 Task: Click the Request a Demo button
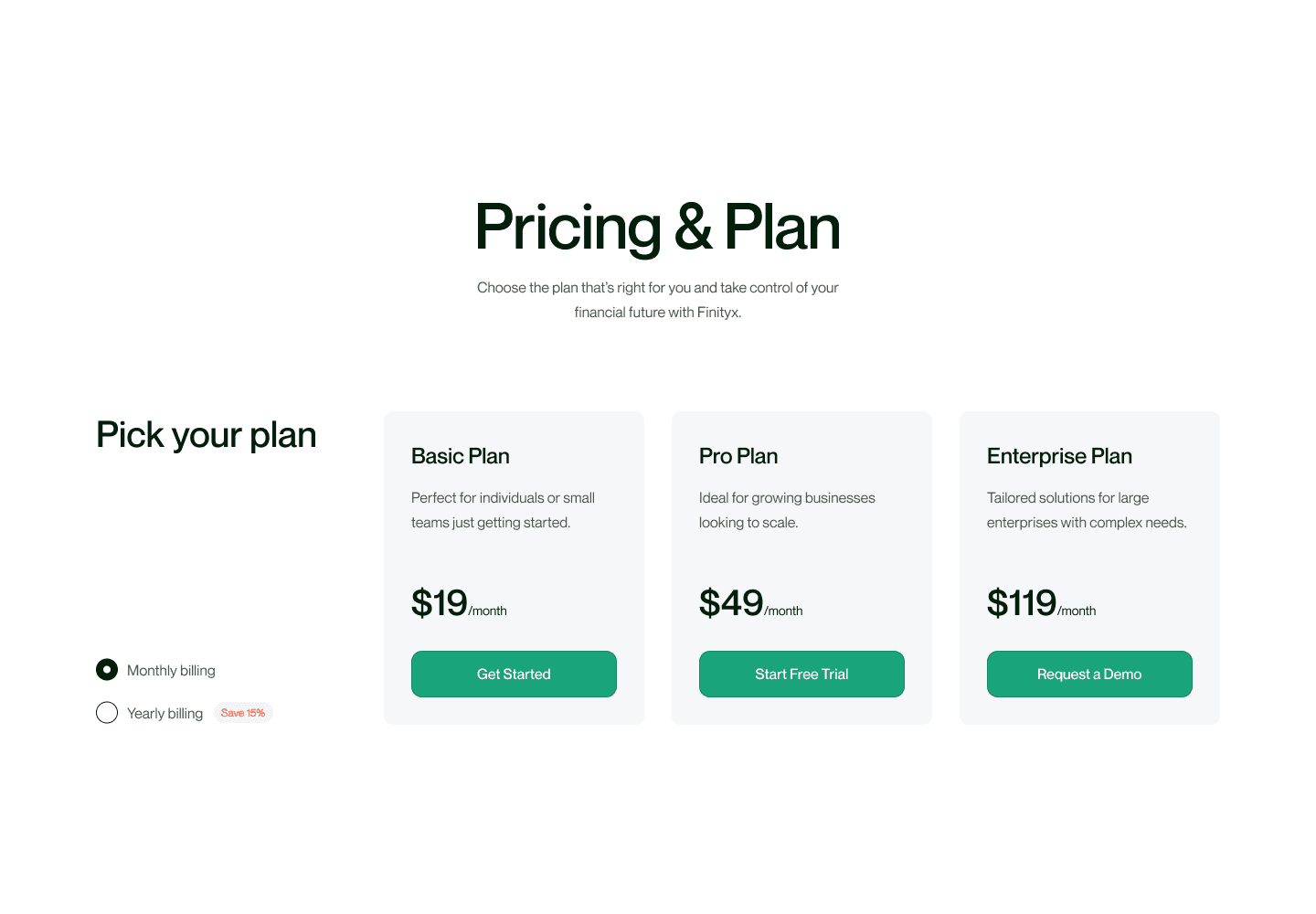(x=1089, y=674)
